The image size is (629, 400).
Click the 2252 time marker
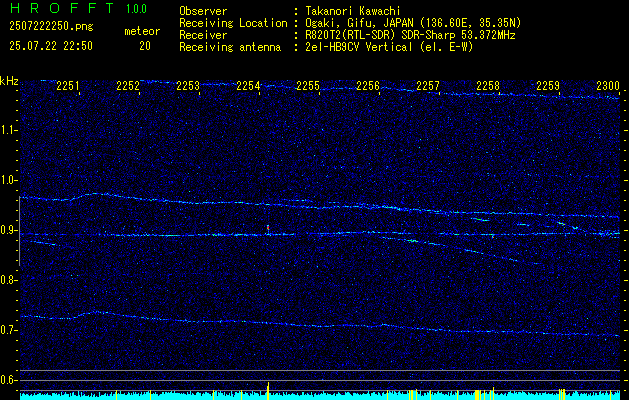[x=128, y=85]
